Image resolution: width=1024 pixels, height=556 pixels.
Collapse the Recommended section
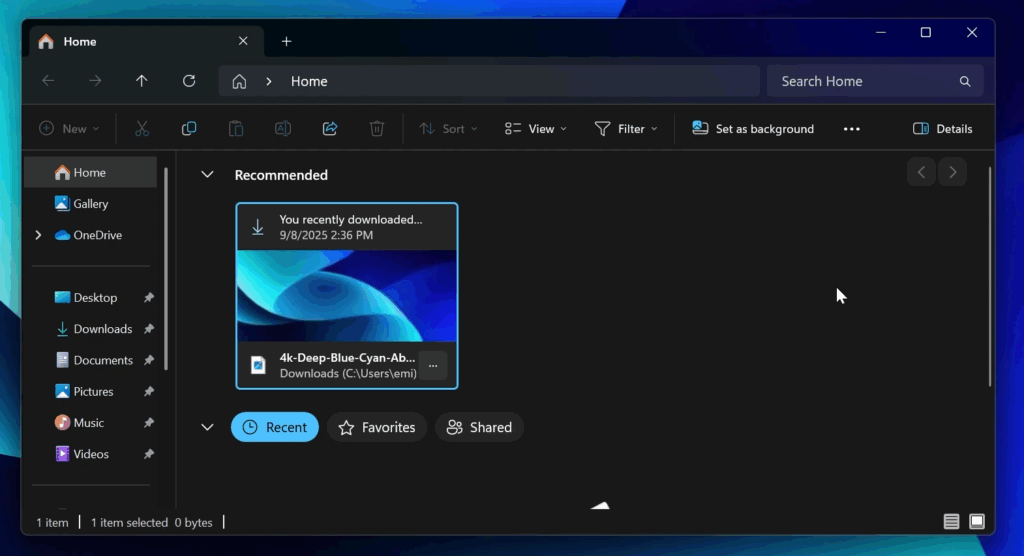click(208, 175)
